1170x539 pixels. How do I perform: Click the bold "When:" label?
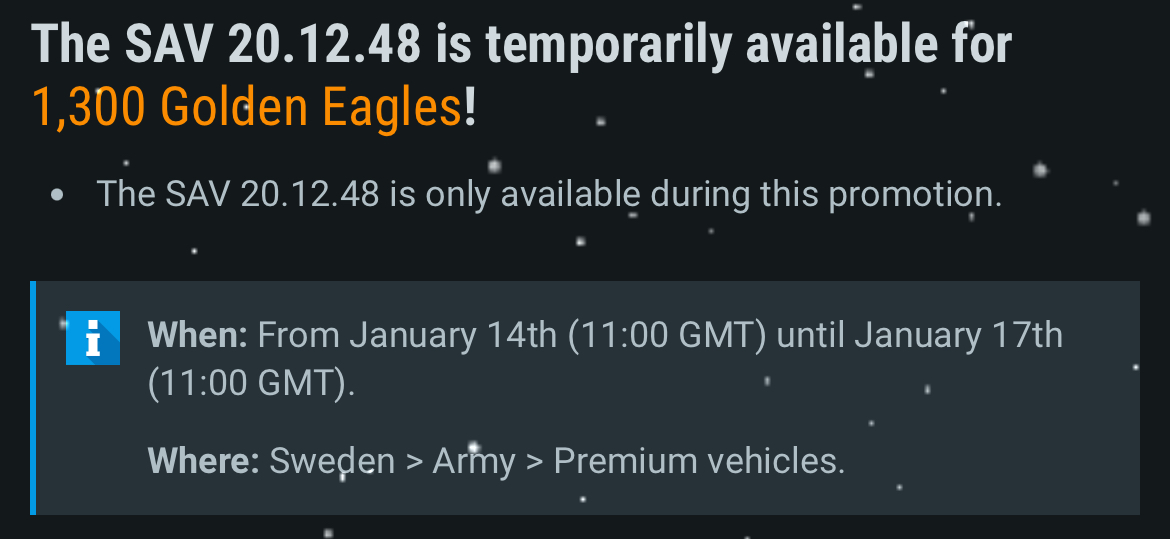(x=197, y=335)
